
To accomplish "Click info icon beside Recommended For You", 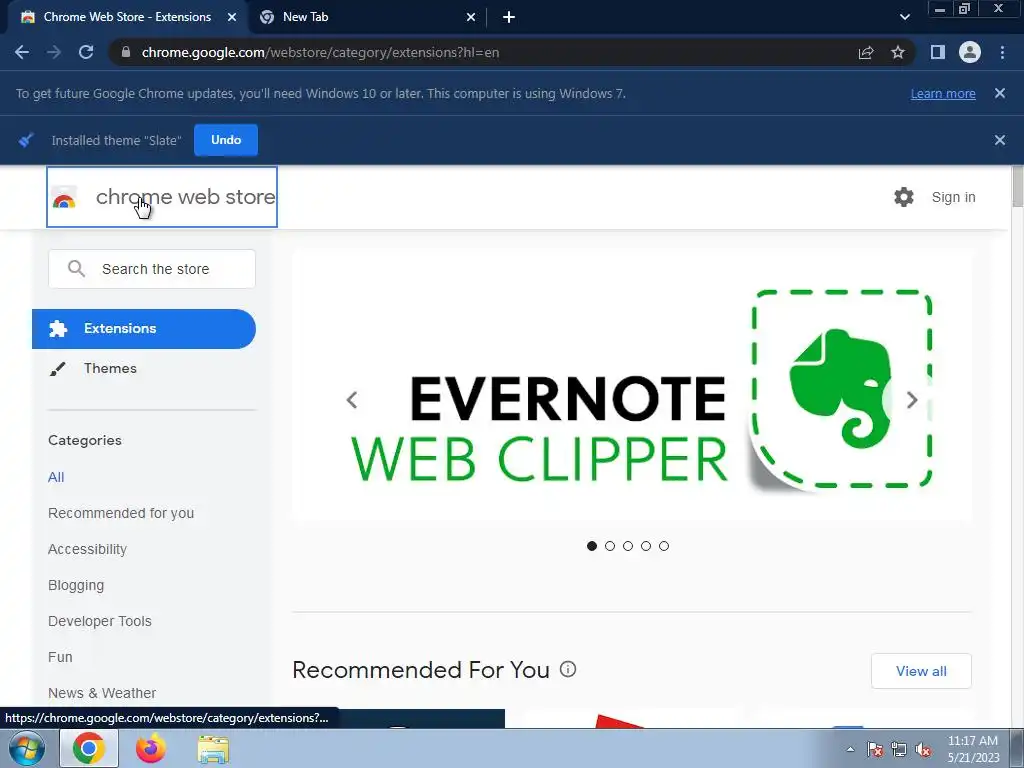I will click(568, 669).
